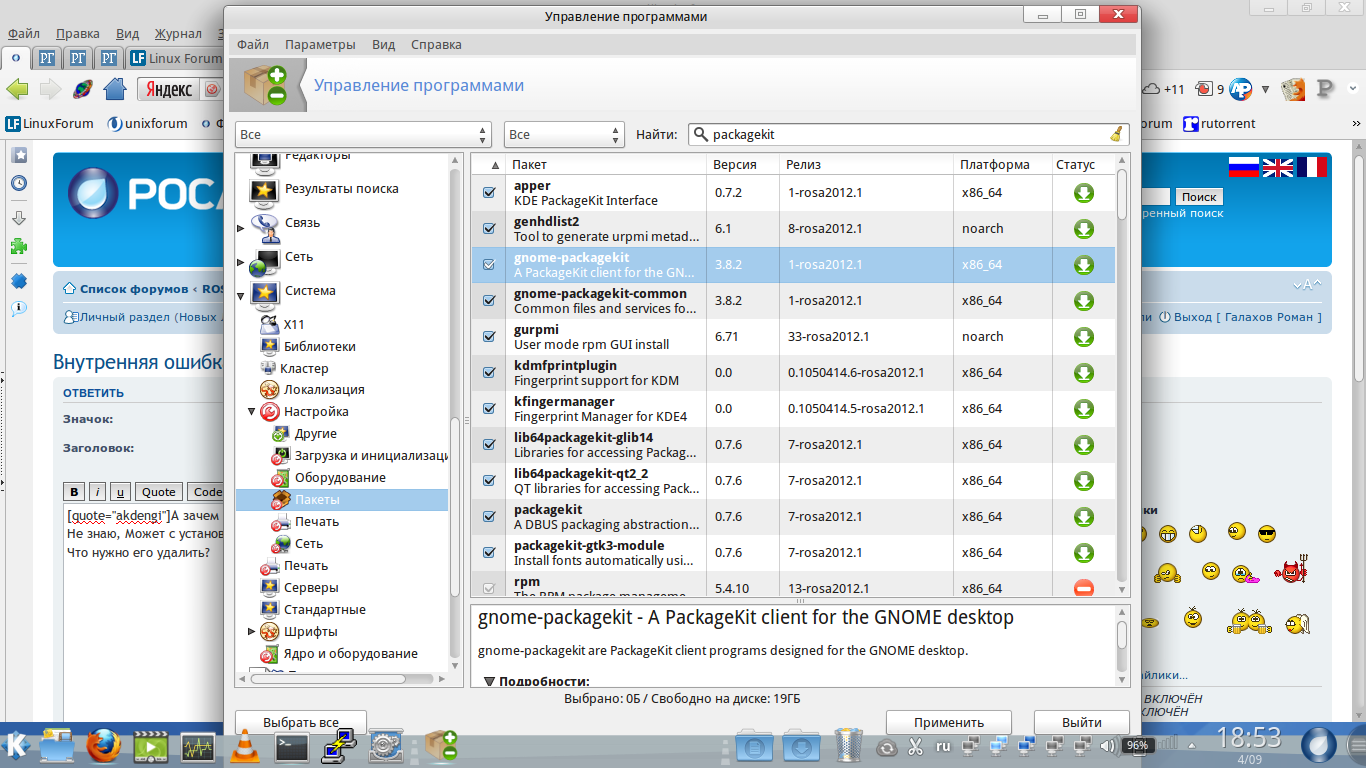This screenshot has height=768, width=1366.
Task: Collapse the Настройка tree branch
Action: click(x=252, y=412)
